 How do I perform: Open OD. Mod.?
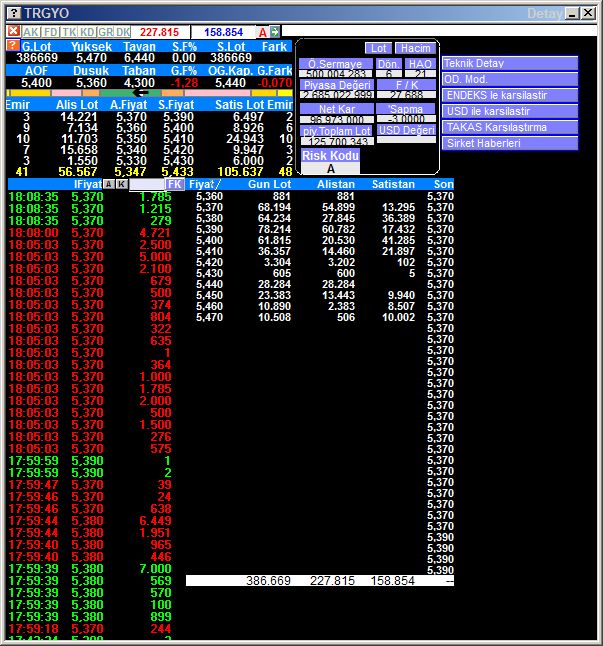510,79
